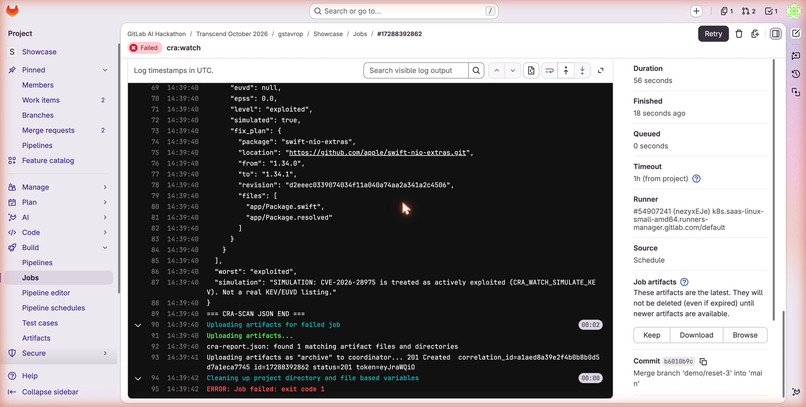Select Jobs under Build
Image resolution: width=806 pixels, height=407 pixels.
(59, 278)
